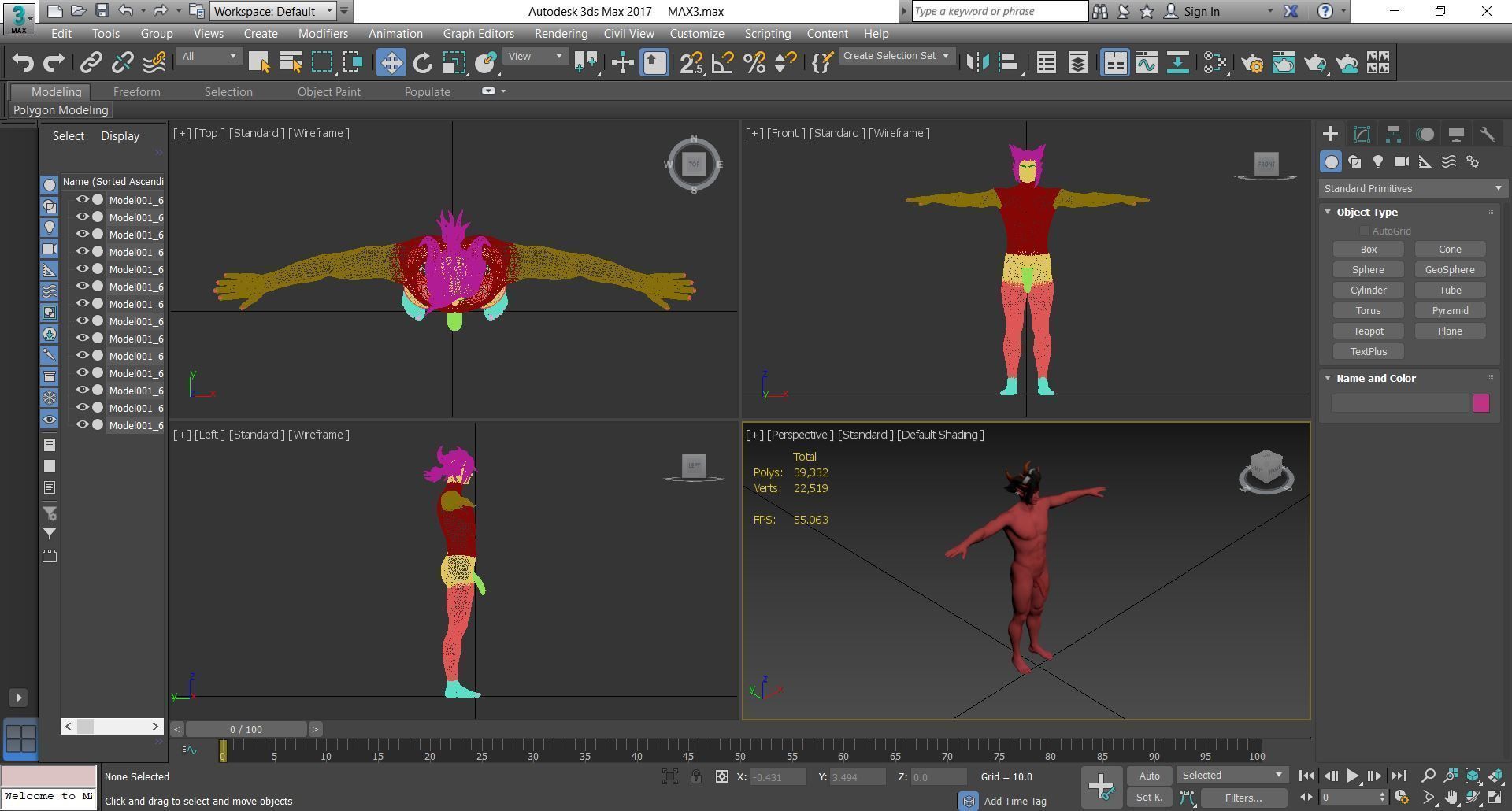
Task: Click the Polygon Modeling panel button
Action: 61,110
